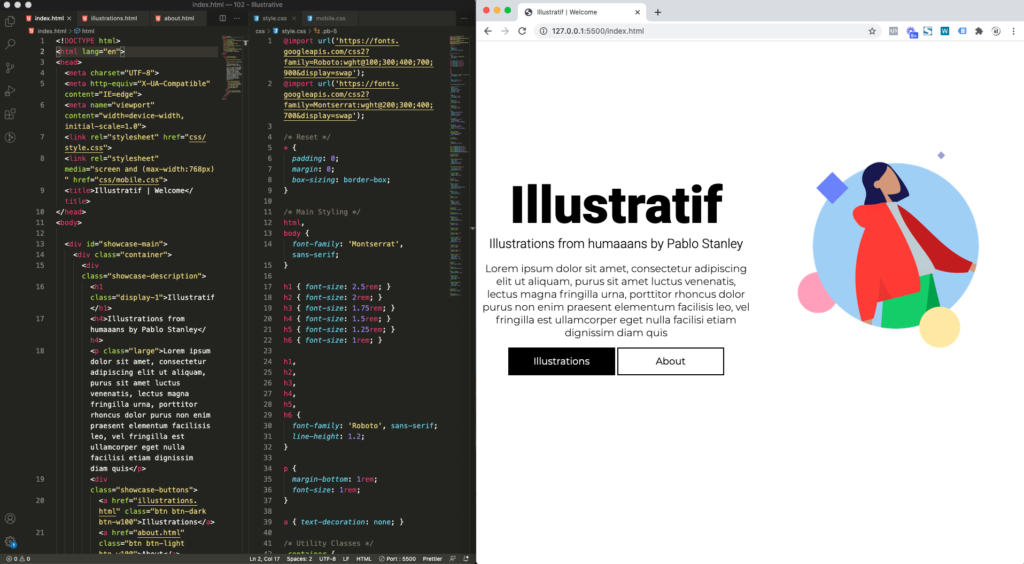Image resolution: width=1024 pixels, height=564 pixels.
Task: Toggle Live Server Port : 5500
Action: click(398, 559)
